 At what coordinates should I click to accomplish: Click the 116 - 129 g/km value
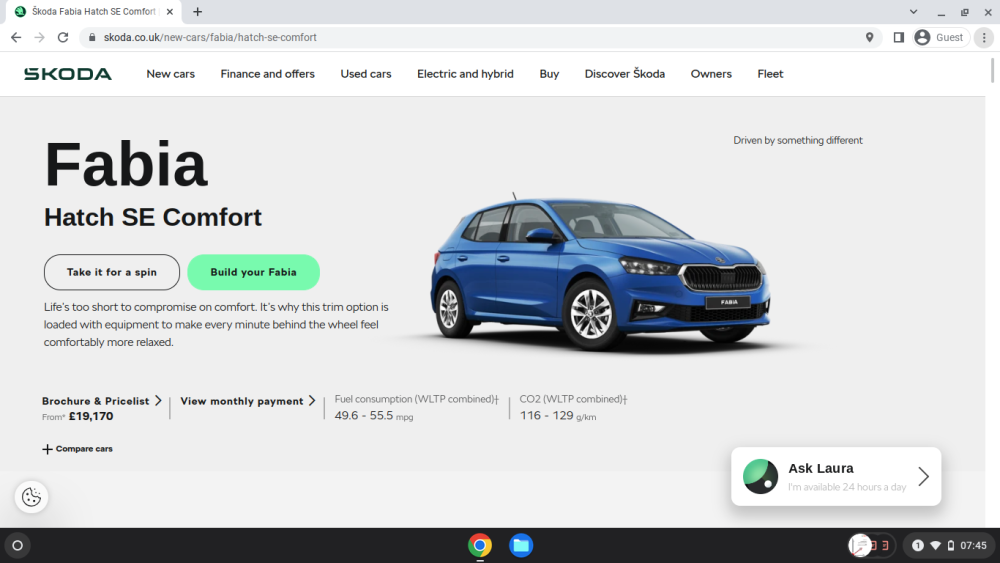click(x=558, y=416)
